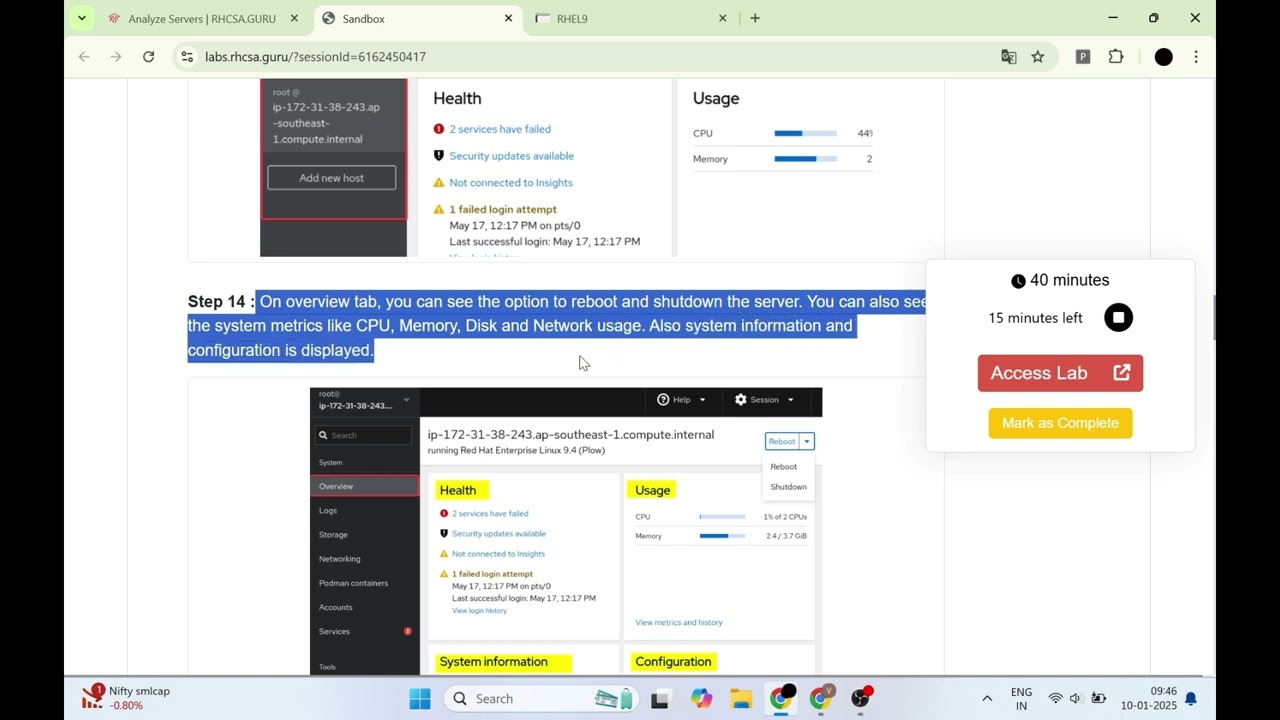Click Mark as Complete button
The image size is (1280, 720).
tap(1060, 423)
